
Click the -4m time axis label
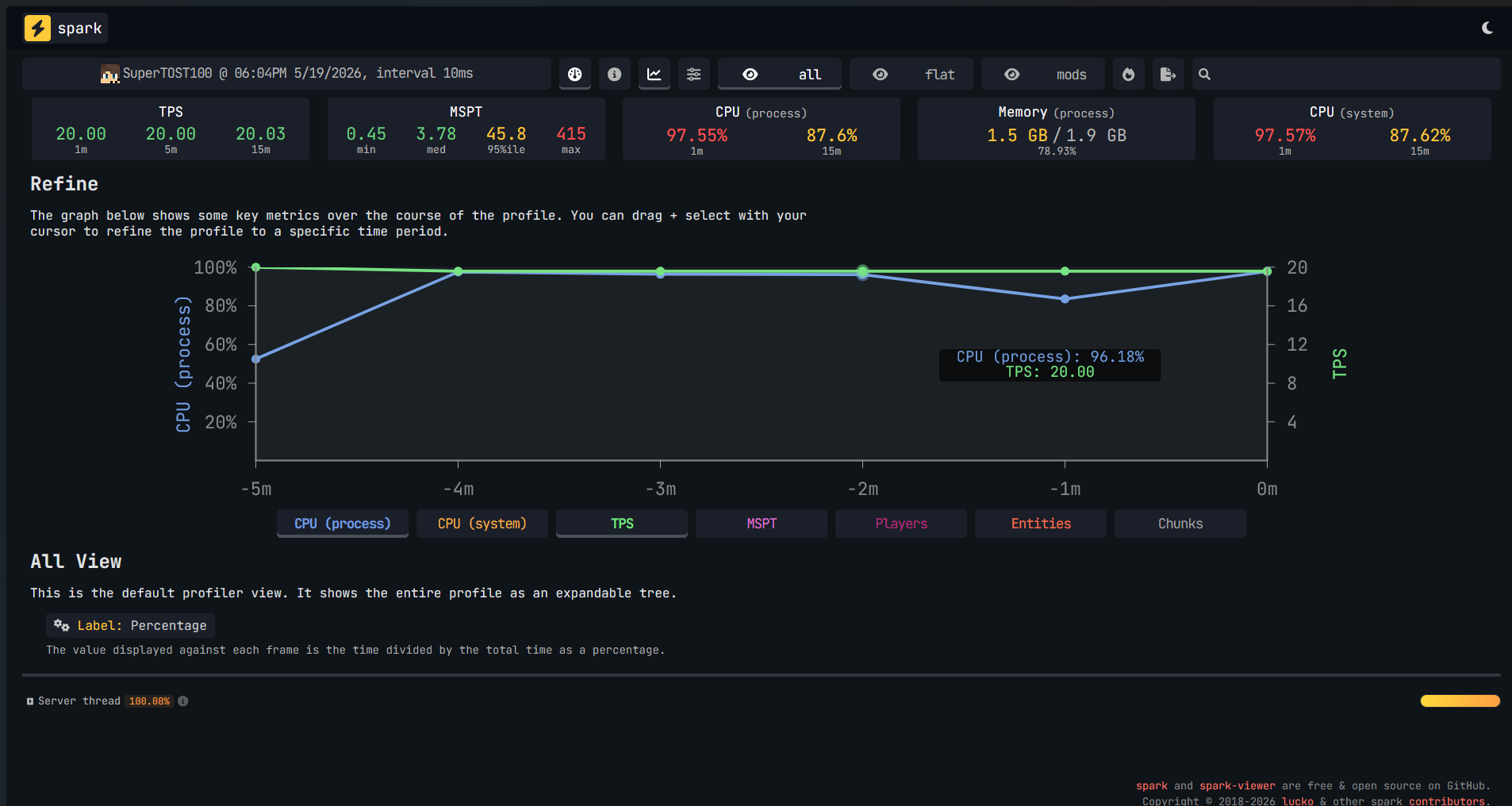tap(459, 489)
